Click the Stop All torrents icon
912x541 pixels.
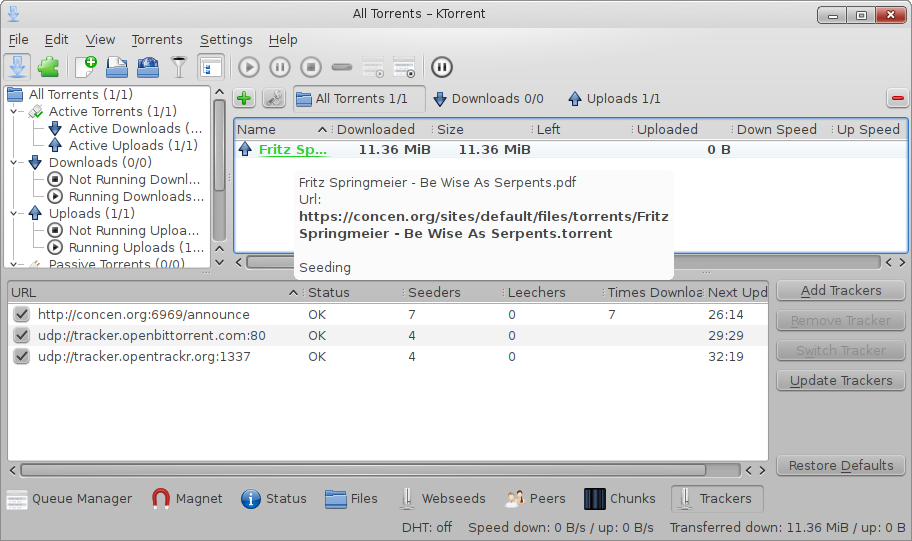tap(404, 67)
